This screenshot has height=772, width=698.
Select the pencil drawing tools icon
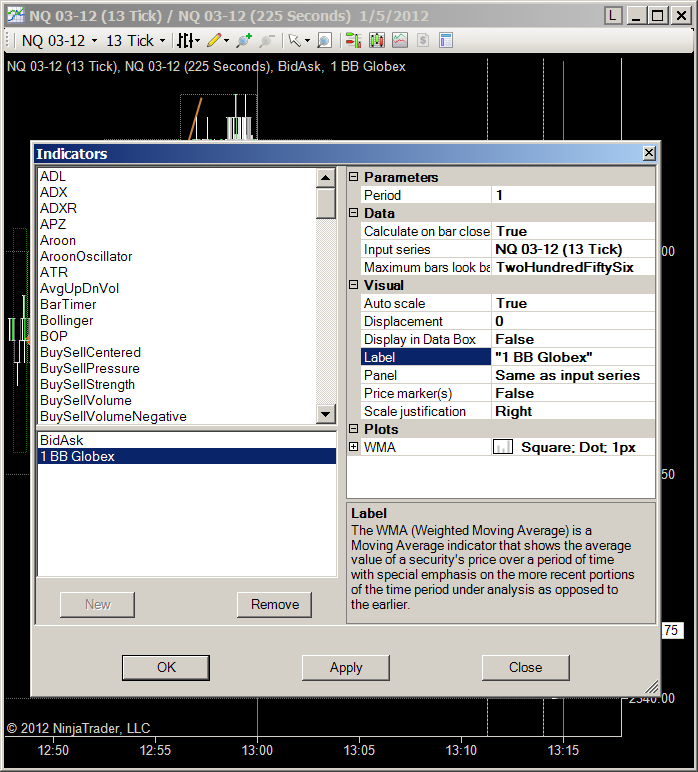(214, 40)
